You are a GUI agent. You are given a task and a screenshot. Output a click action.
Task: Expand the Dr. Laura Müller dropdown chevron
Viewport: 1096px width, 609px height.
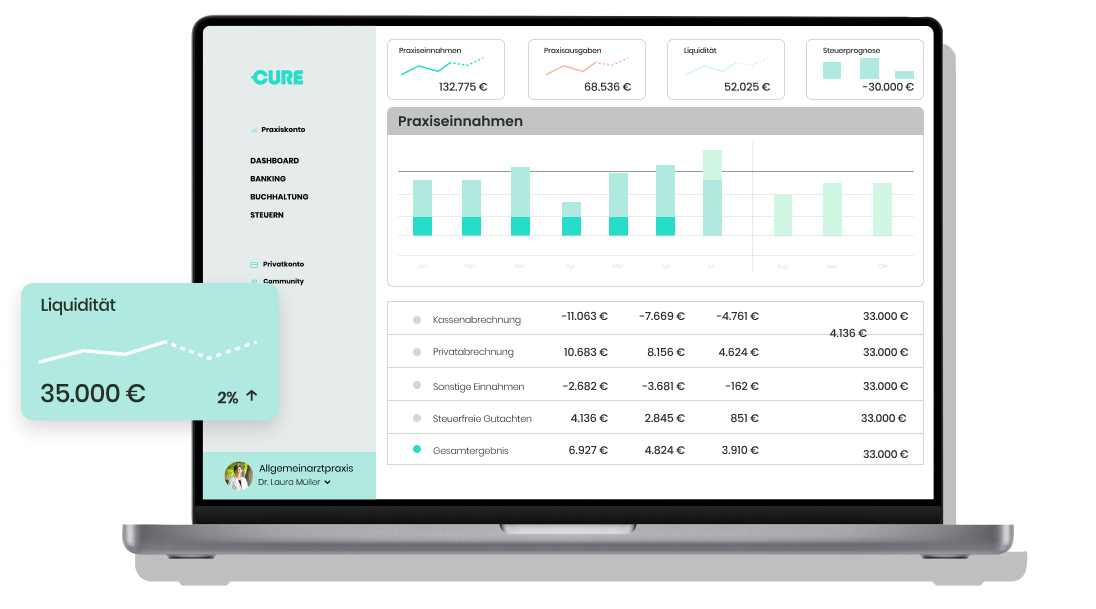(327, 482)
